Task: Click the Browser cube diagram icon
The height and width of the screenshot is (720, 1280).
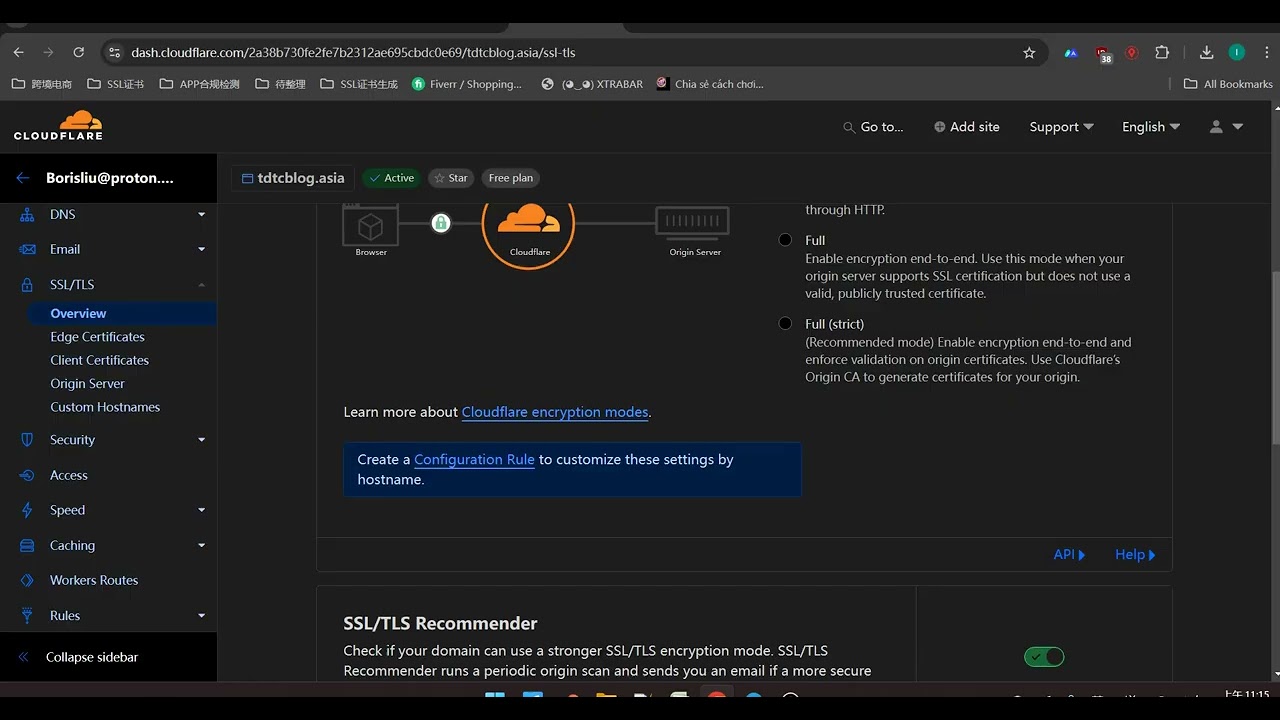Action: [x=371, y=227]
